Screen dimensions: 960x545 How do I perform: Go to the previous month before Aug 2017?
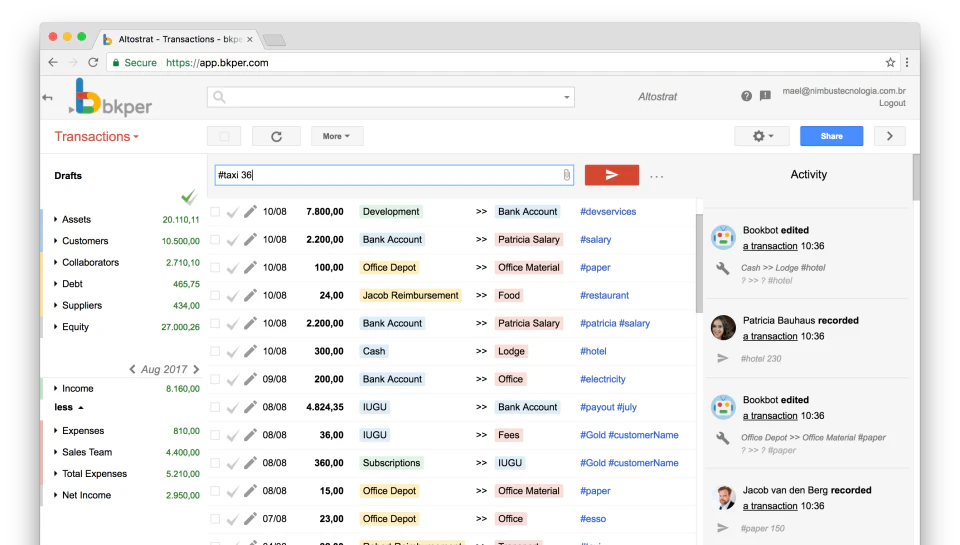pos(132,369)
